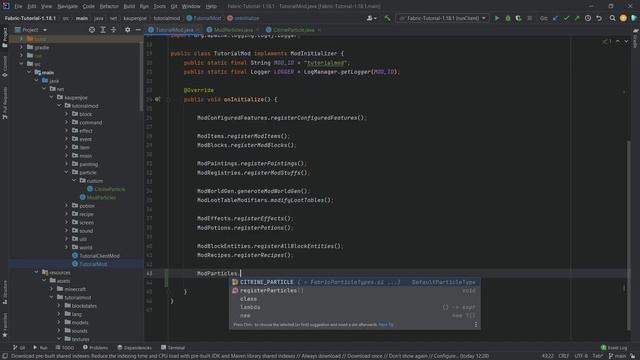Image resolution: width=640 pixels, height=360 pixels.
Task: Expand the block folder in project tree
Action: 67,114
